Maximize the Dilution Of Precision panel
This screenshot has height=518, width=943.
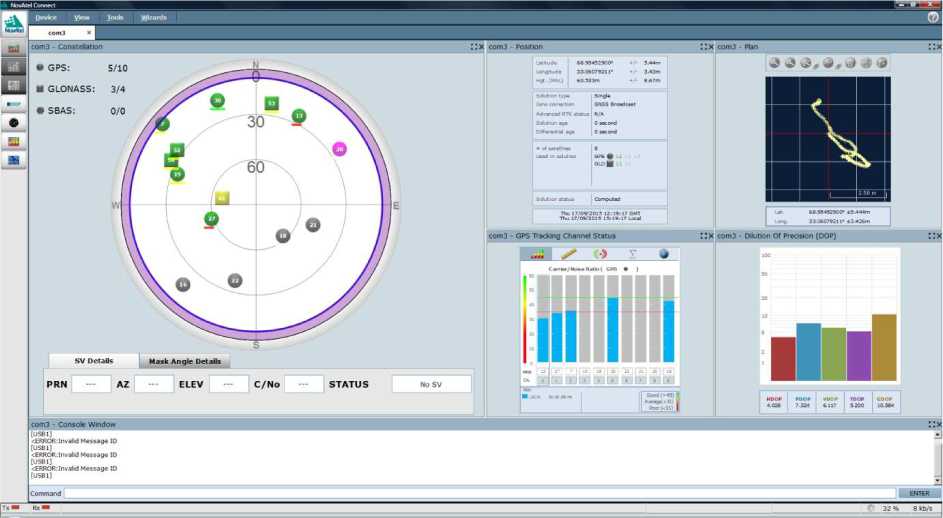click(927, 236)
